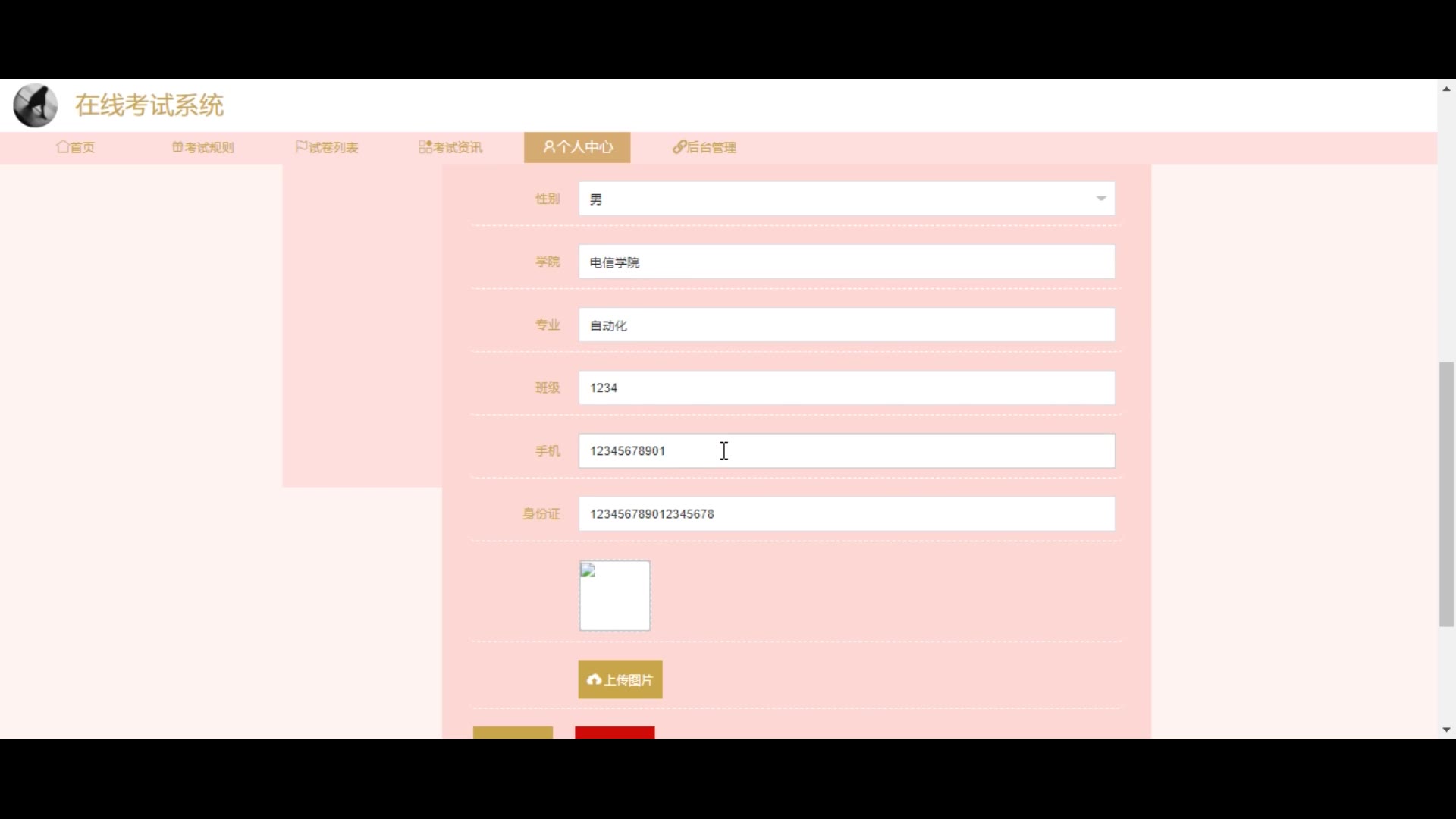Image resolution: width=1456 pixels, height=819 pixels.
Task: Focus the 学院 field containing 电信学院
Action: click(846, 262)
